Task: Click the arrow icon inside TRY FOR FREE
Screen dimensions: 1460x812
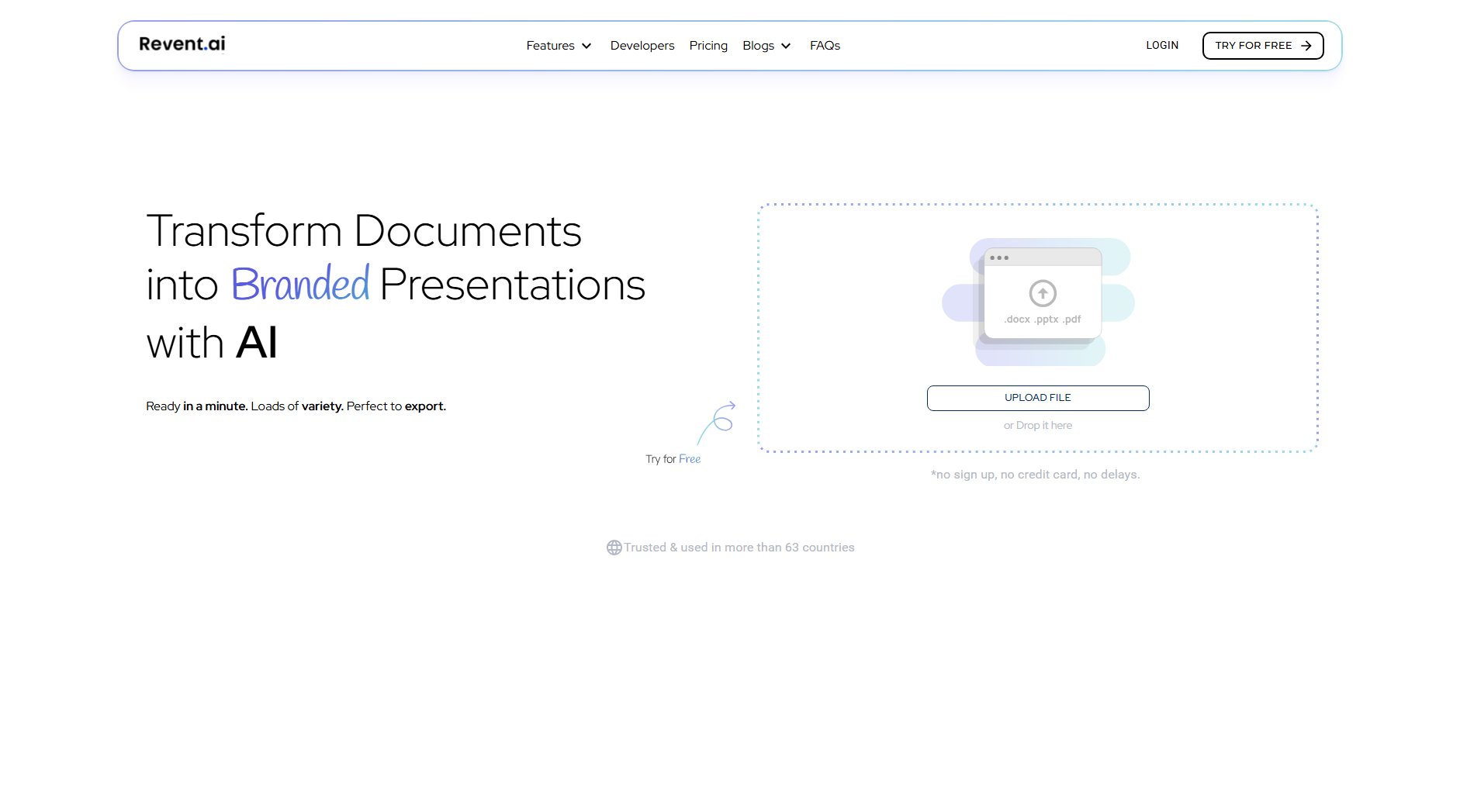Action: [x=1308, y=45]
